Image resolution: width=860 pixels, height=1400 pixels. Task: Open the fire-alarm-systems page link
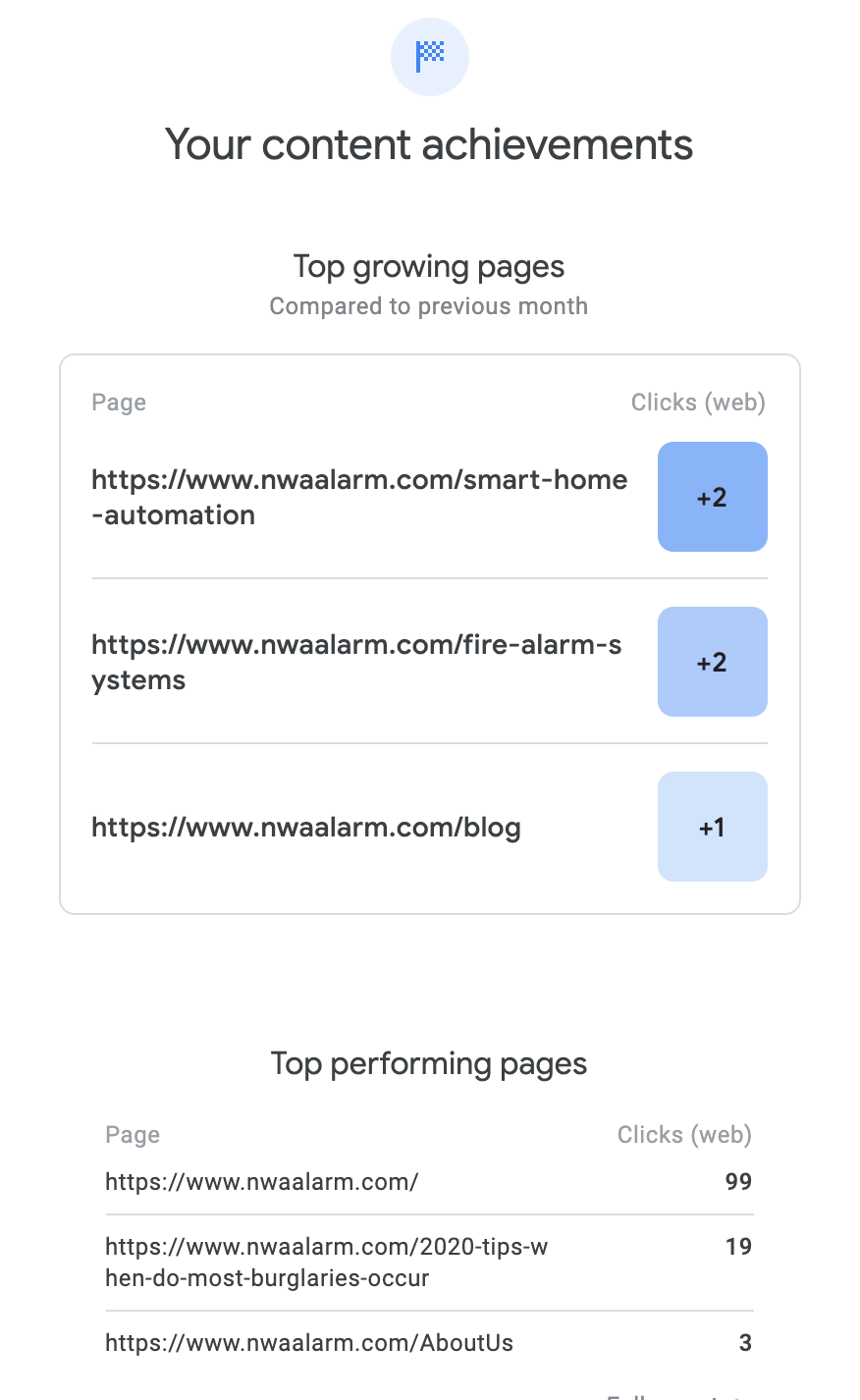(355, 662)
